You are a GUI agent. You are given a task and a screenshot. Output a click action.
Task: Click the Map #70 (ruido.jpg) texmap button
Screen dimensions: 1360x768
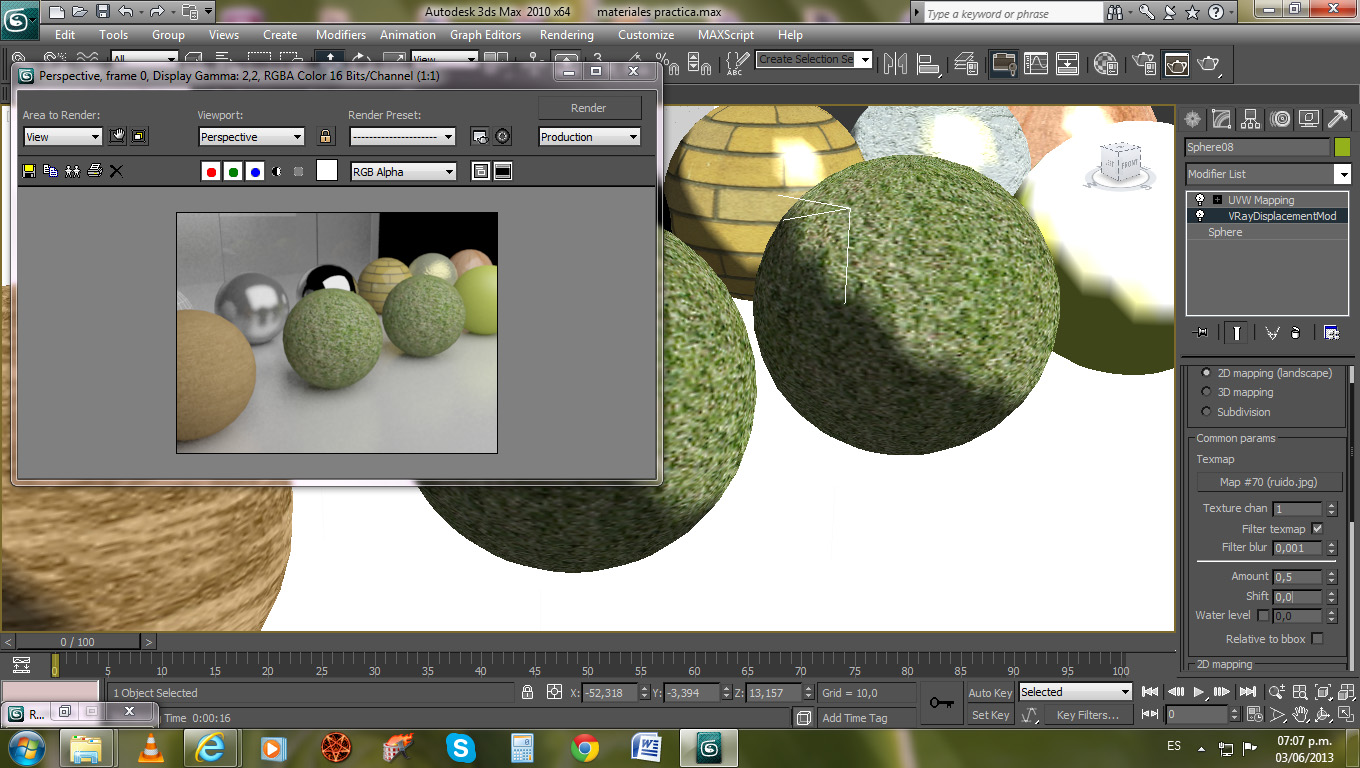point(1270,482)
